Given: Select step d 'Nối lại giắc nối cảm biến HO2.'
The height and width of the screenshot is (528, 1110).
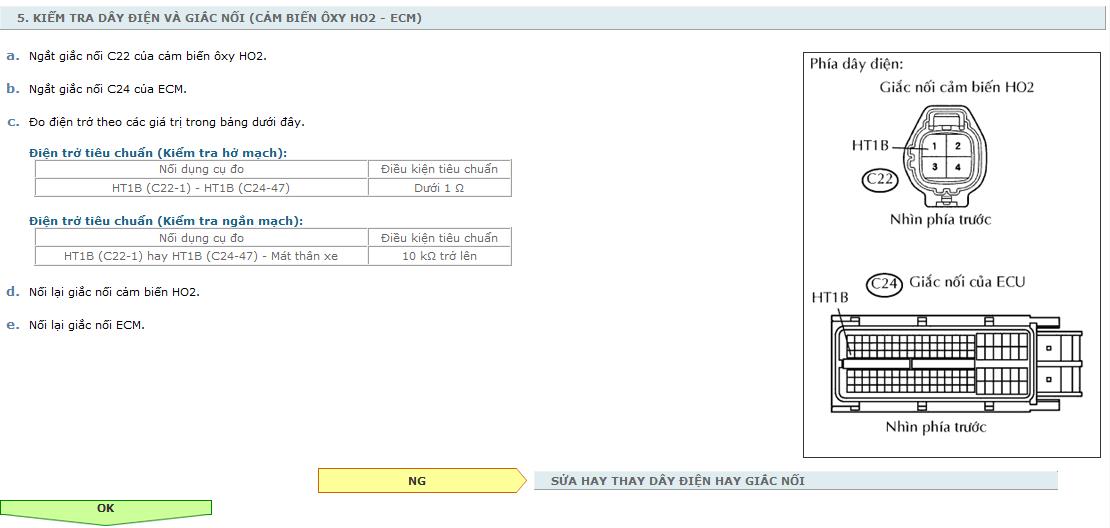Looking at the screenshot, I should coord(114,292).
